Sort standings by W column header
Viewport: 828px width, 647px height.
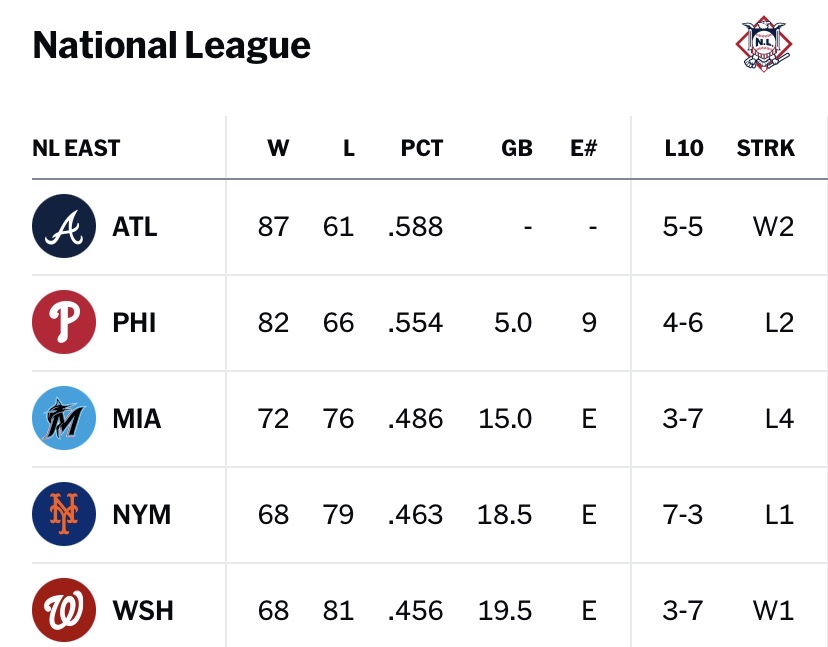pyautogui.click(x=278, y=148)
